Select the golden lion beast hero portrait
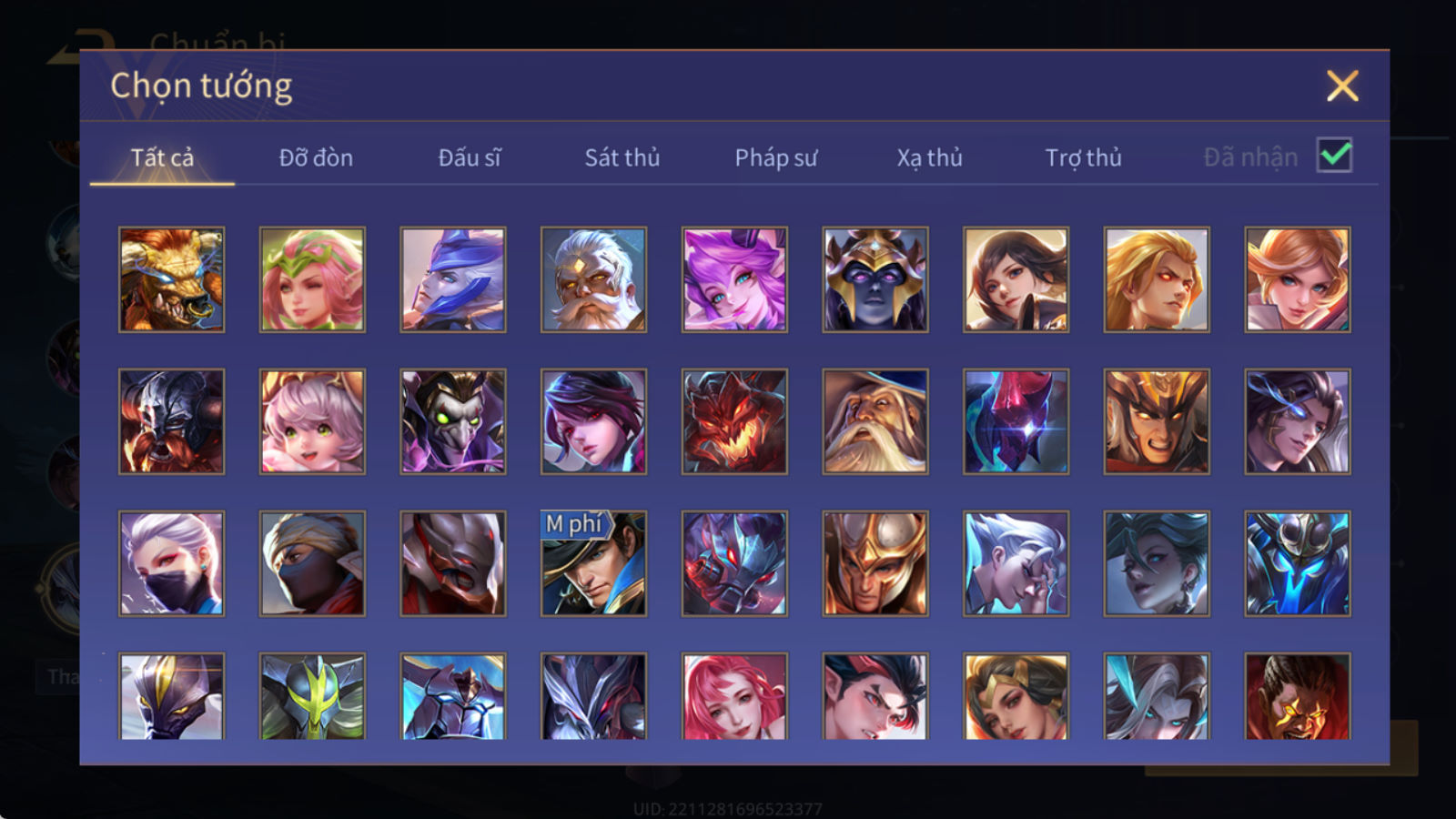This screenshot has width=1456, height=819. coord(171,279)
